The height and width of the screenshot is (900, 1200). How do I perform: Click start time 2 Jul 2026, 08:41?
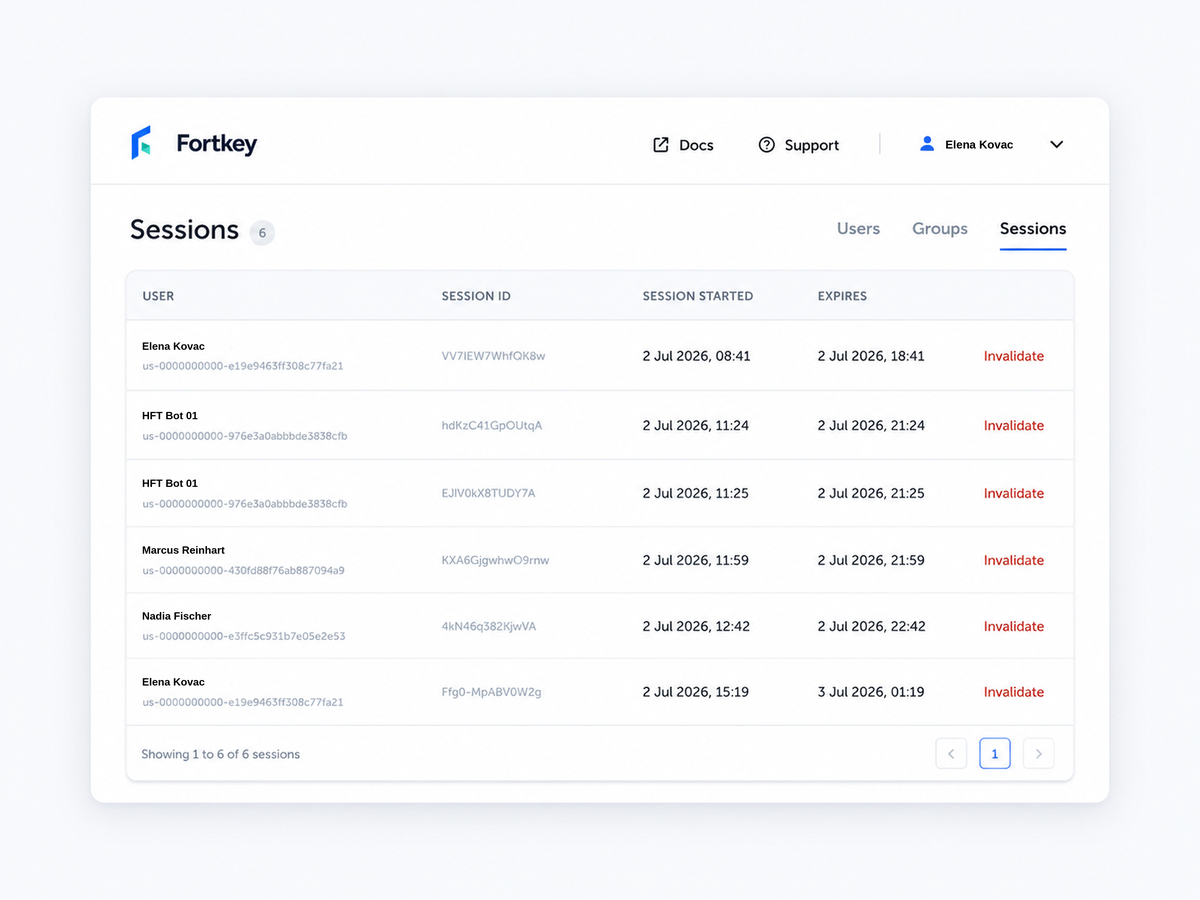[696, 356]
